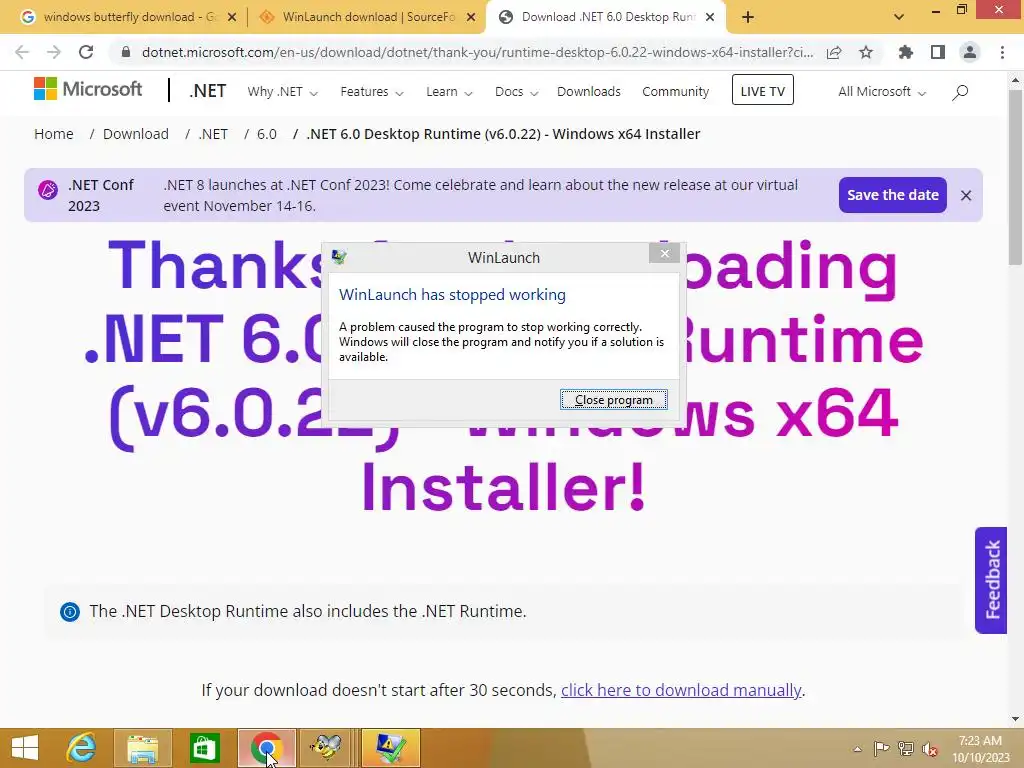Open the tab search dropdown arrow
The image size is (1024, 768).
[899, 17]
